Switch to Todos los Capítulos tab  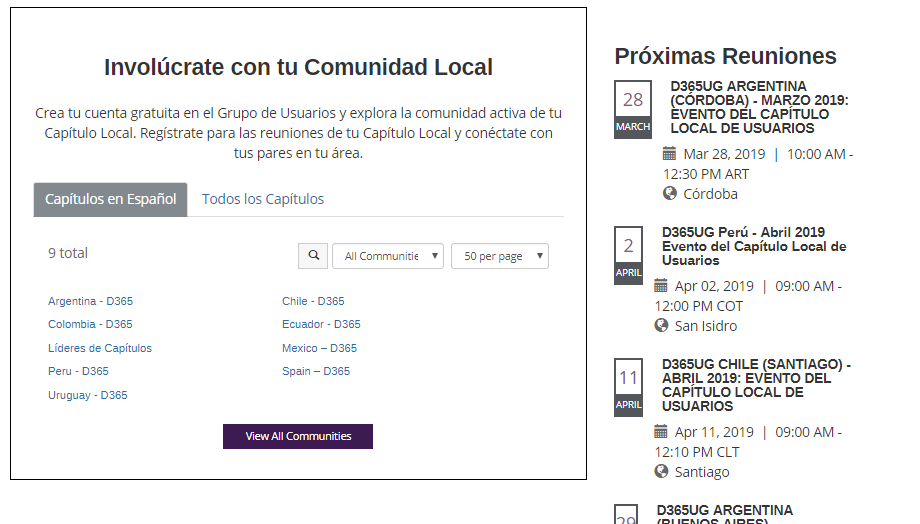(x=263, y=200)
